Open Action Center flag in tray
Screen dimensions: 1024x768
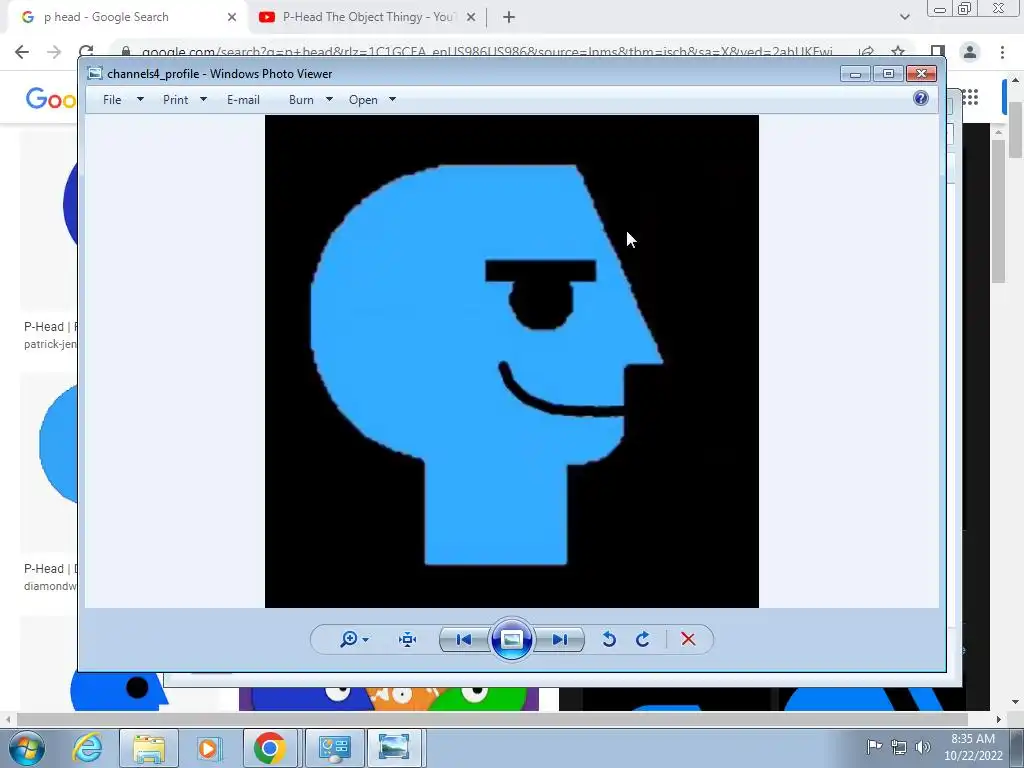click(874, 746)
